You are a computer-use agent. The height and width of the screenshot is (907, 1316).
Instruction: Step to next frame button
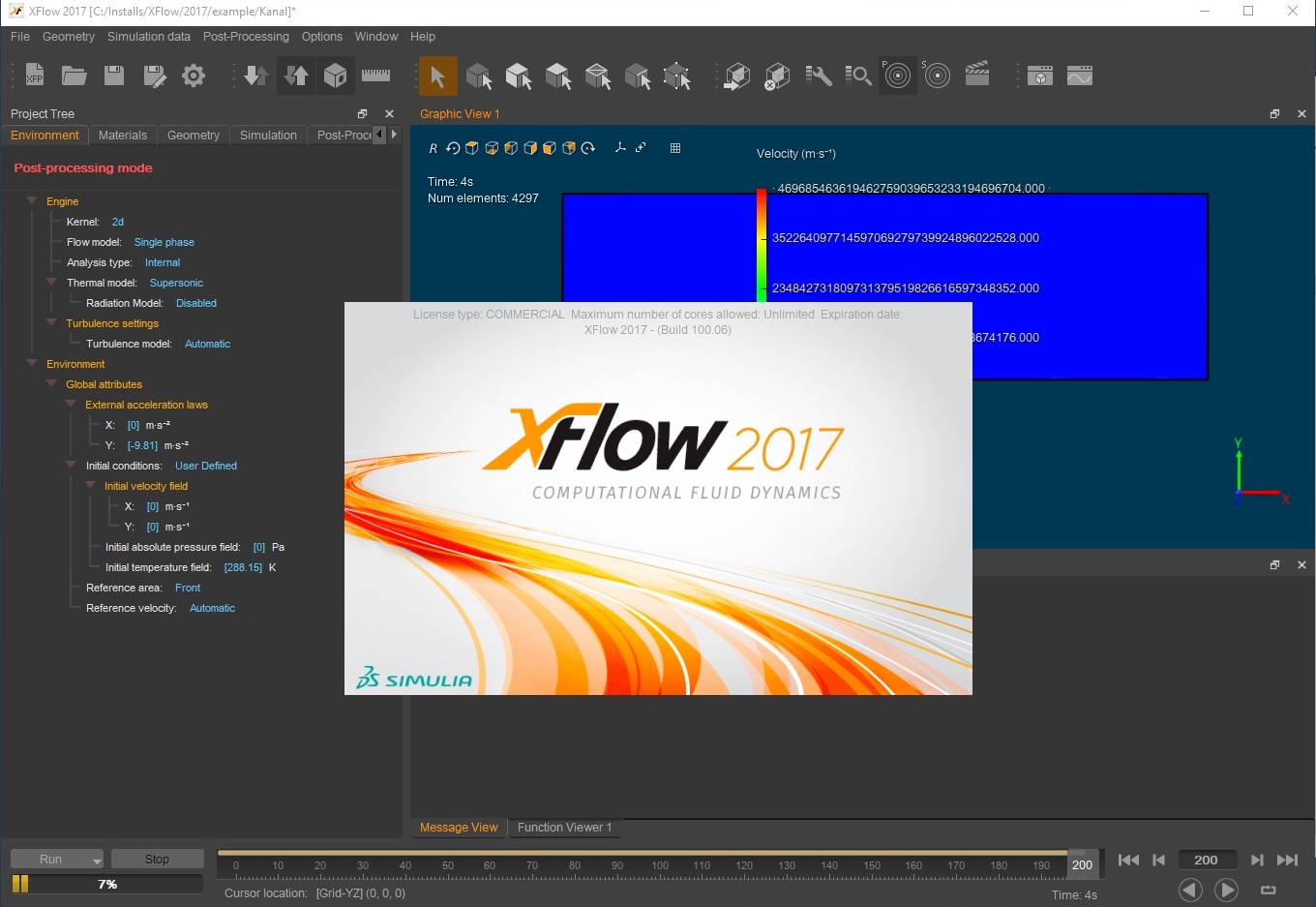coord(1256,860)
